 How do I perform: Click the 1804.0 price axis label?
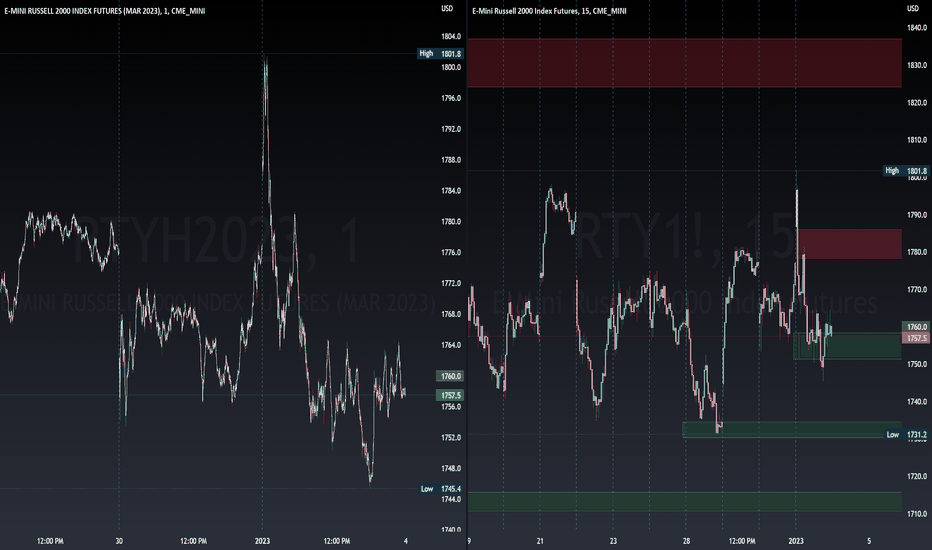point(451,37)
